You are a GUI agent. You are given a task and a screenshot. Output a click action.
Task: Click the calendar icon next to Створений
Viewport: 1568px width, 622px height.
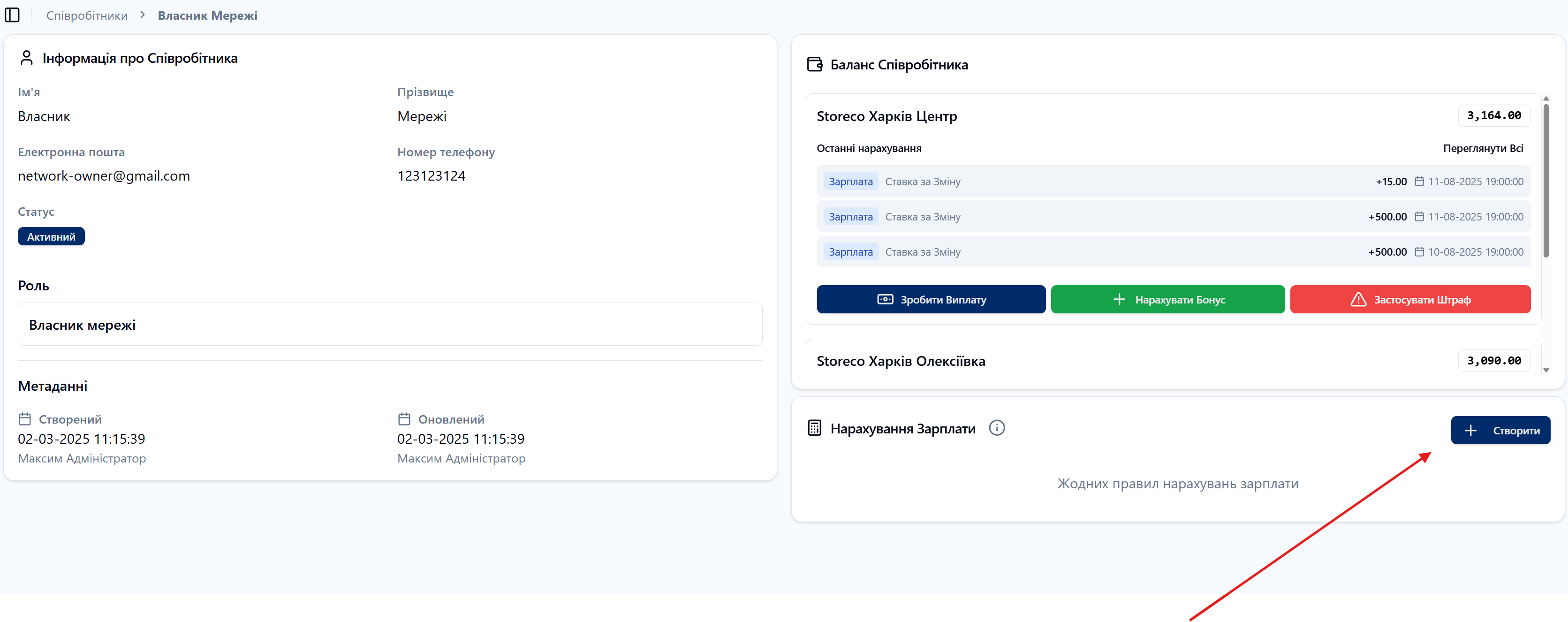click(25, 419)
